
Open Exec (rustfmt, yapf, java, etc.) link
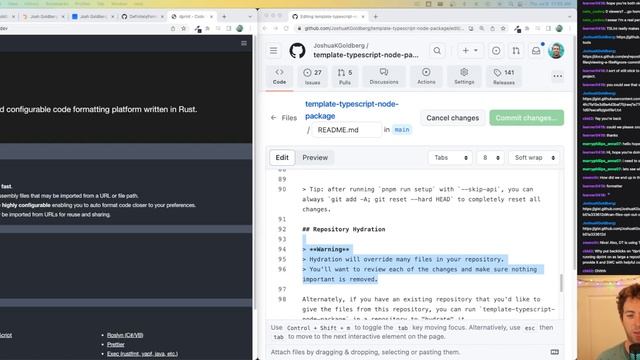(x=142, y=354)
